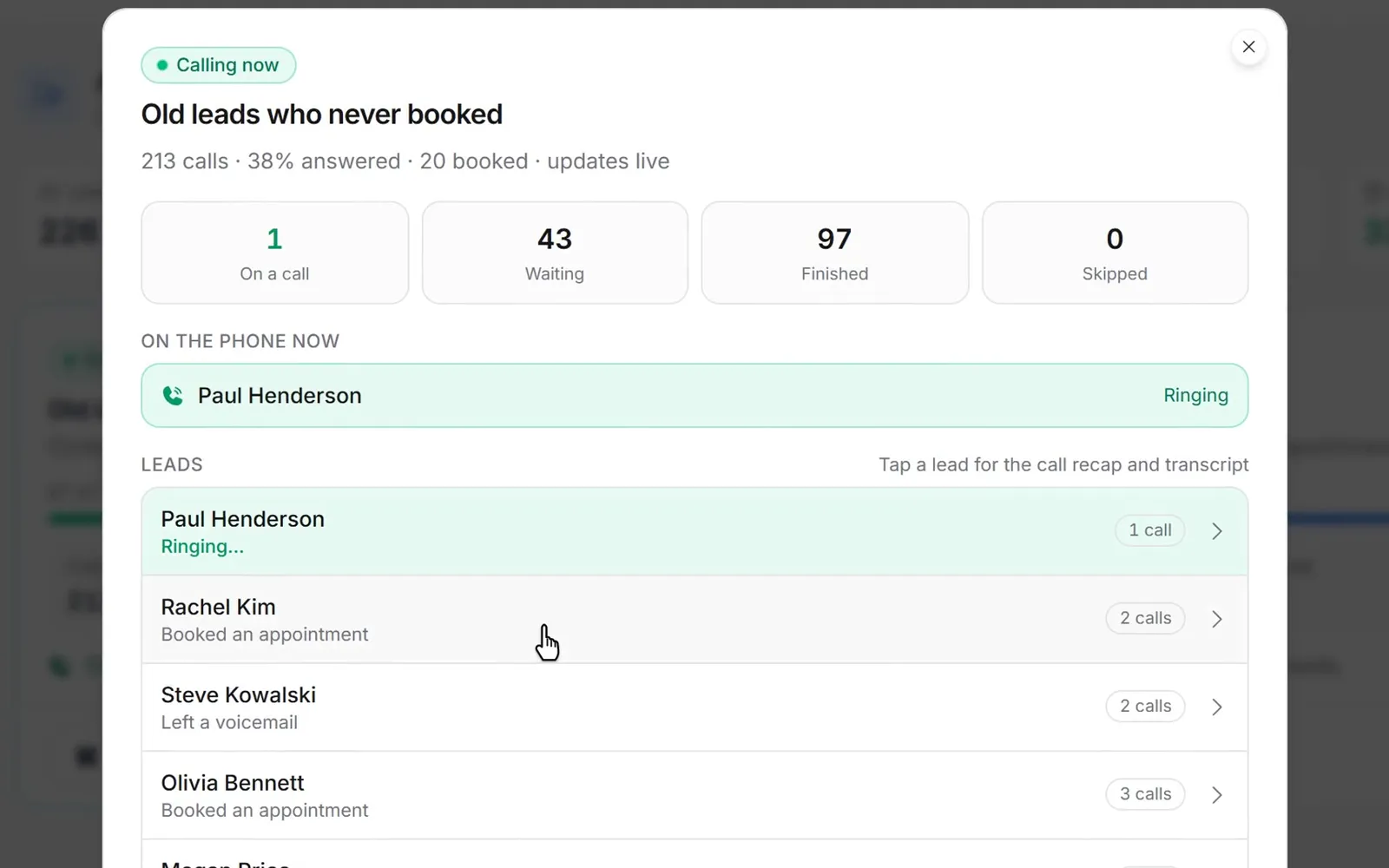Click the 3 calls badge for Olivia Bennett

1145,794
